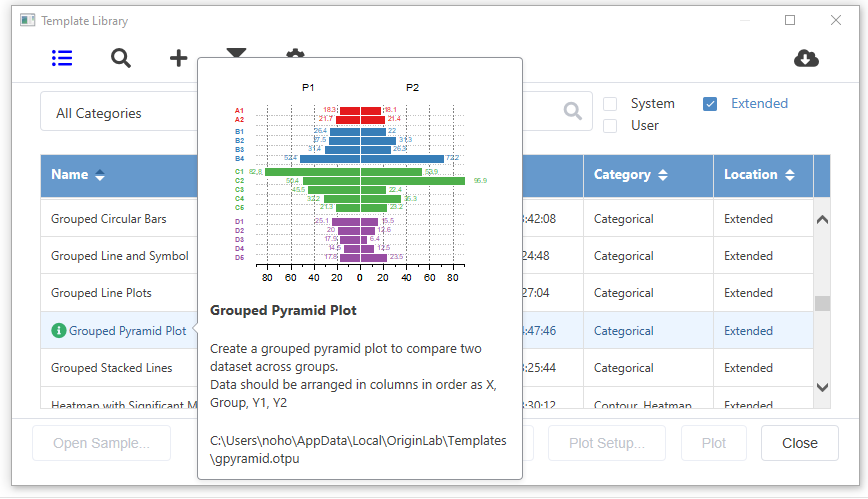Uncheck the Extended checkbox
The height and width of the screenshot is (499, 868).
pos(710,104)
